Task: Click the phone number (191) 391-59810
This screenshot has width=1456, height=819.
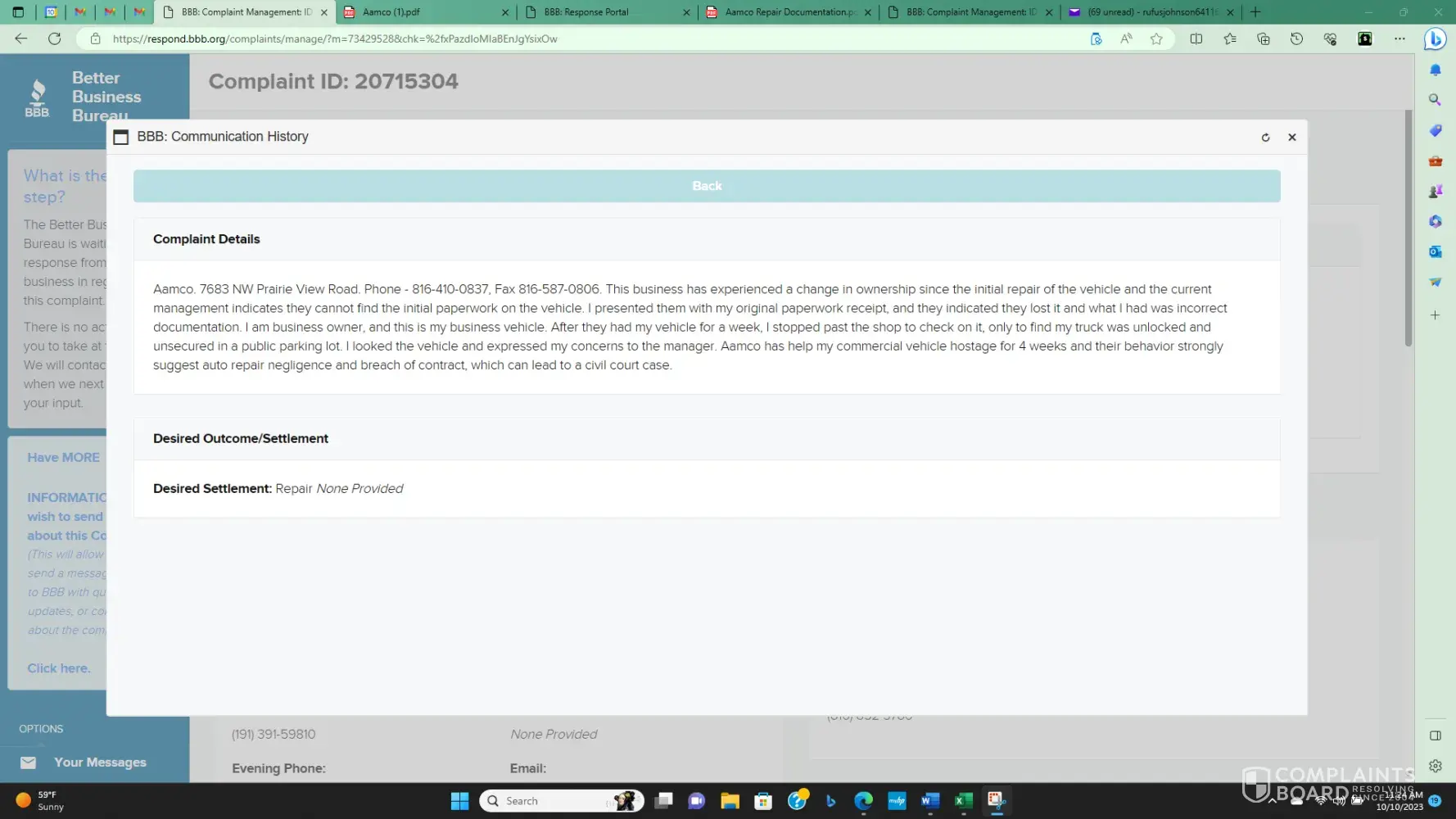Action: [x=274, y=735]
